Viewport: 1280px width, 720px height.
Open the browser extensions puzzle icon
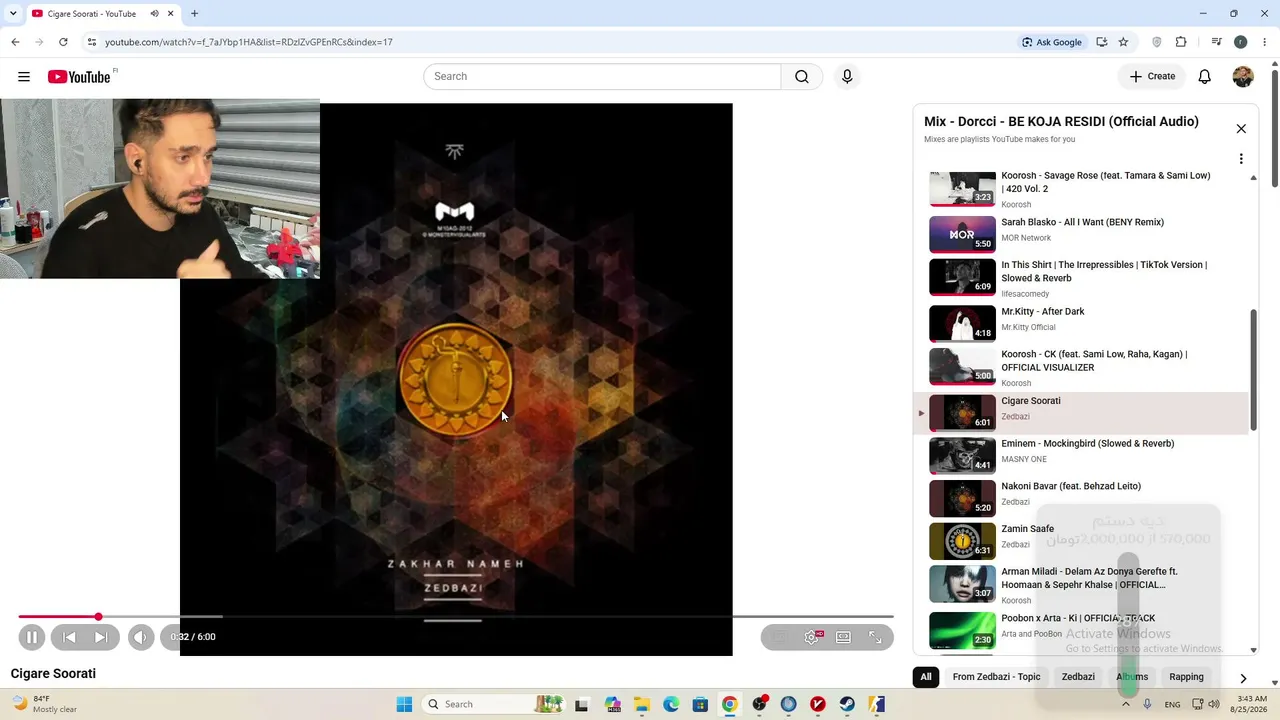click(x=1181, y=42)
